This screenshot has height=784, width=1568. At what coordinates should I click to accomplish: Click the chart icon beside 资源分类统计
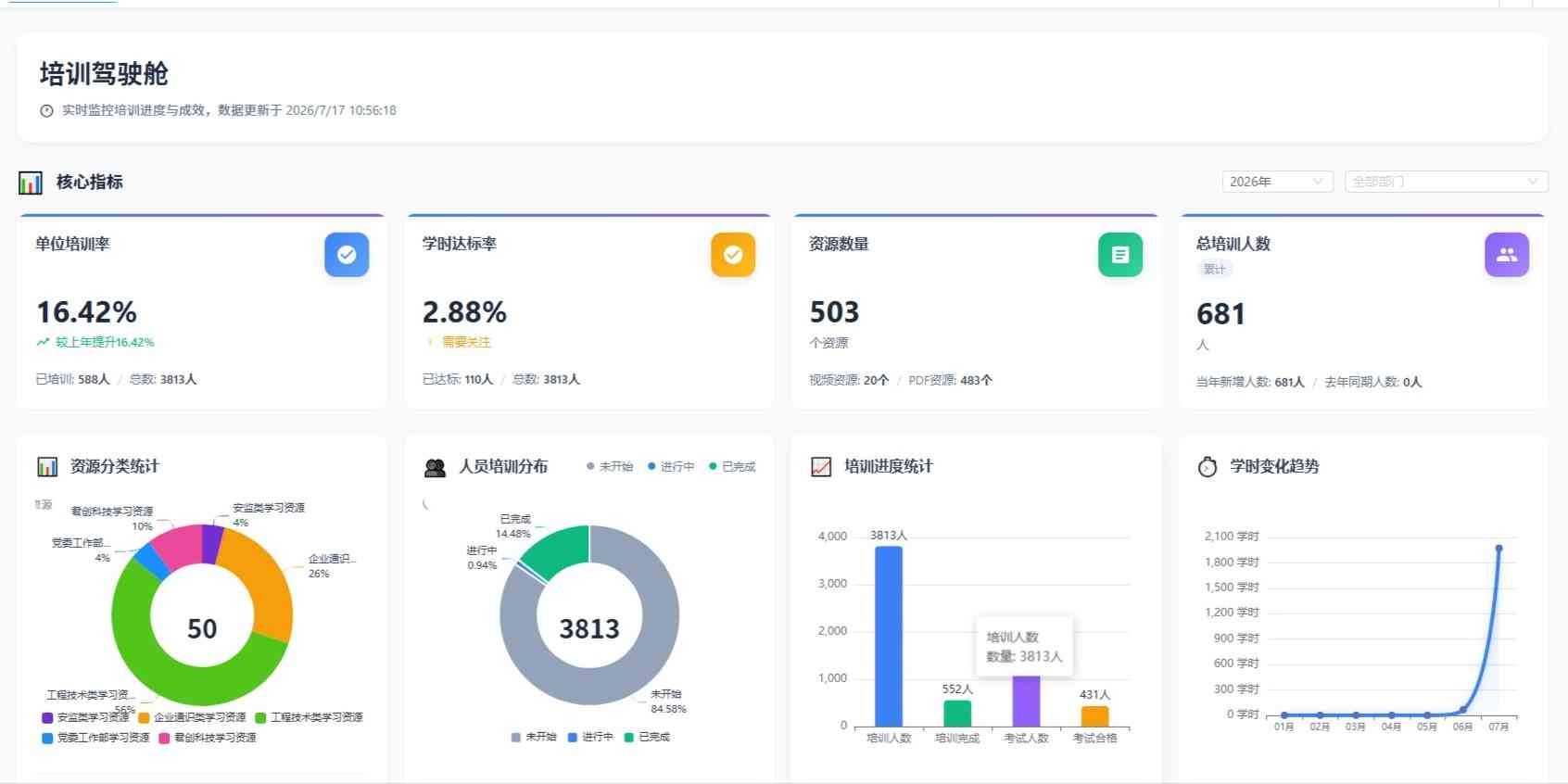pyautogui.click(x=47, y=466)
